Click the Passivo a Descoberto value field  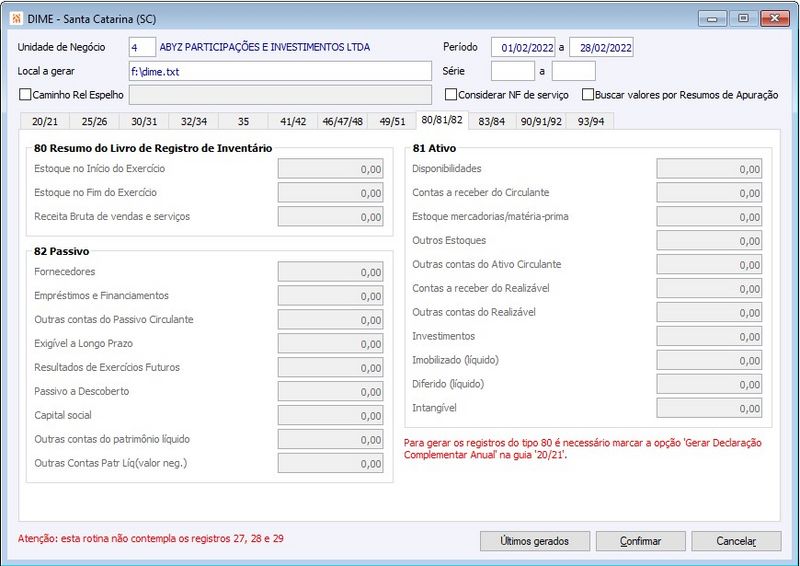point(331,392)
